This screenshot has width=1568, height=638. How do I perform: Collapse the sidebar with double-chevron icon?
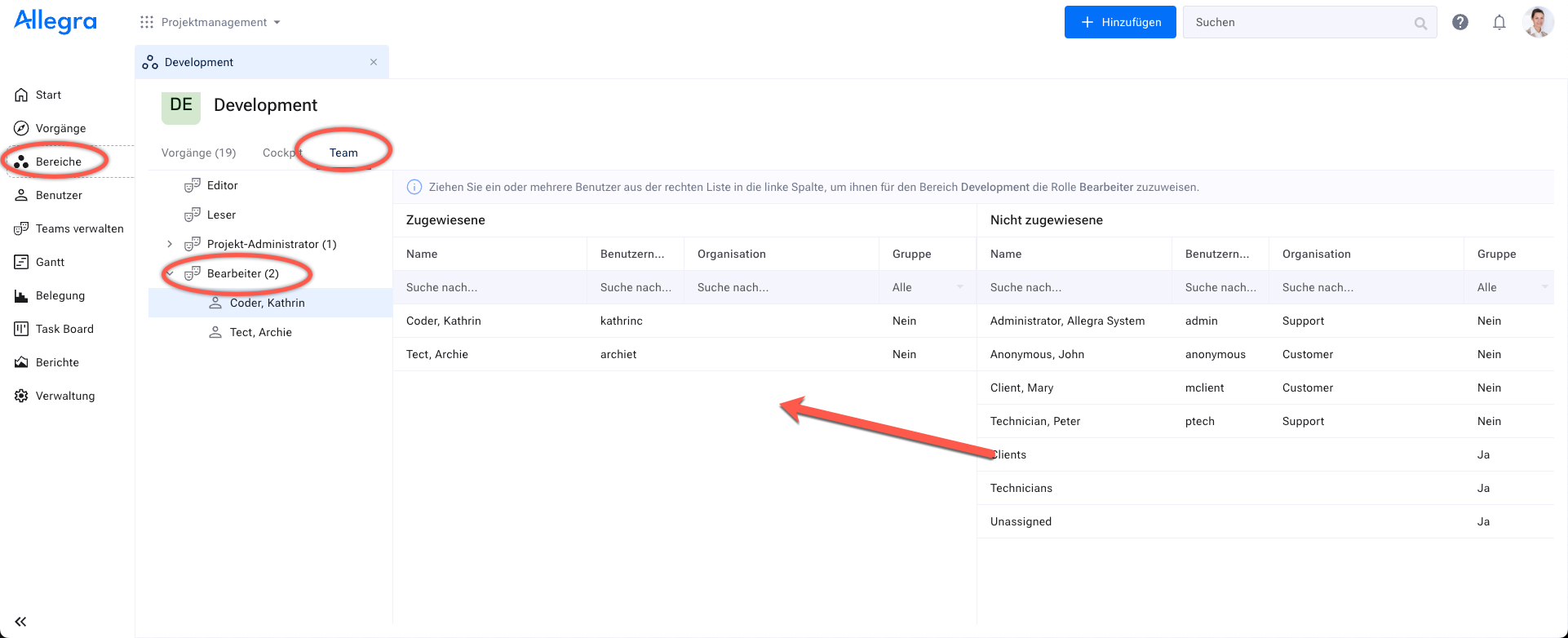20,622
